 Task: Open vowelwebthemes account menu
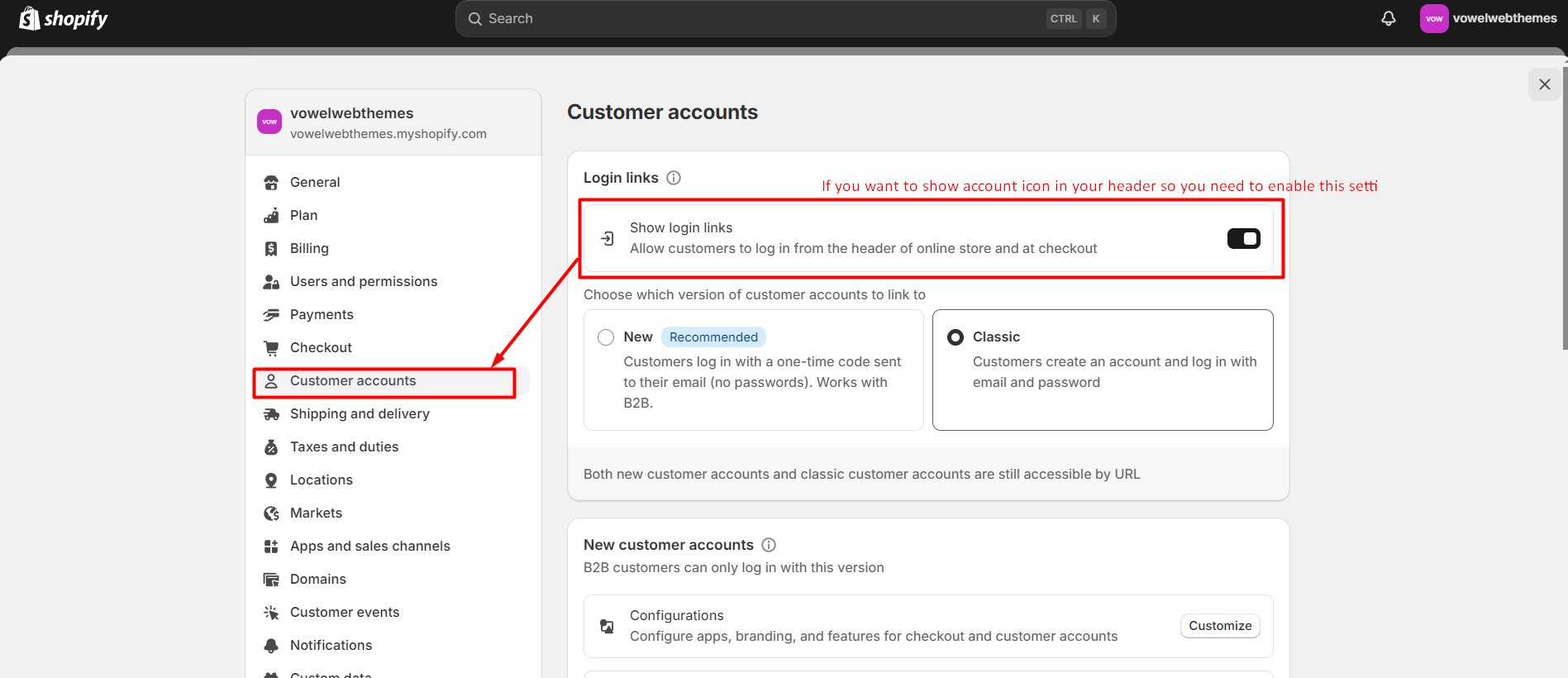coord(1489,18)
